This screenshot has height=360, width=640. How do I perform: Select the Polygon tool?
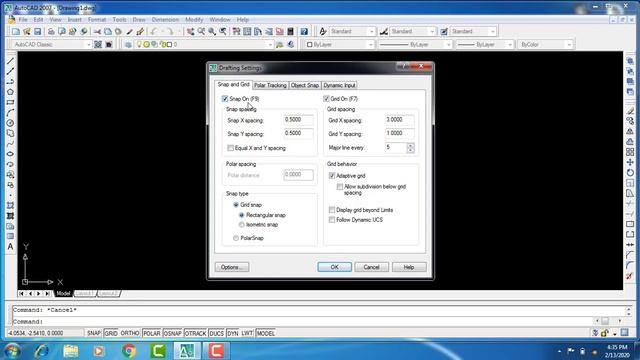(11, 92)
